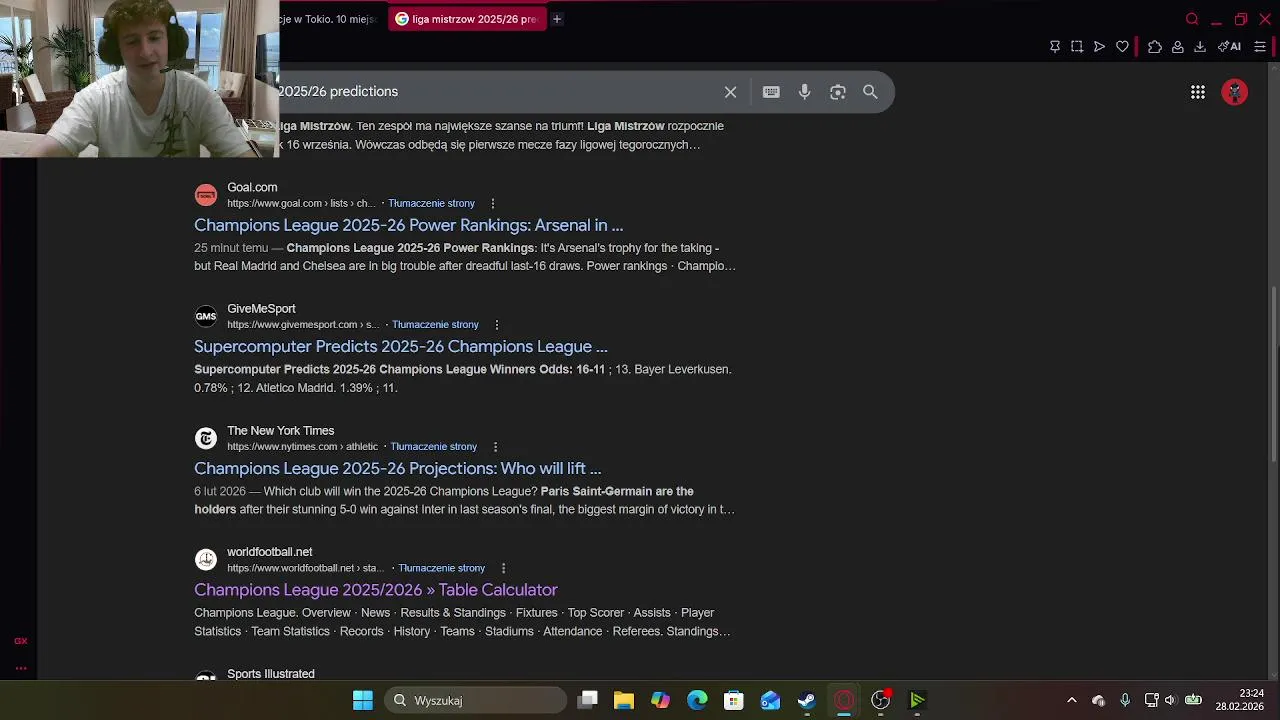
Task: Open 'Supercomputer Predicts 2025-26 Champions League' link
Action: [401, 347]
